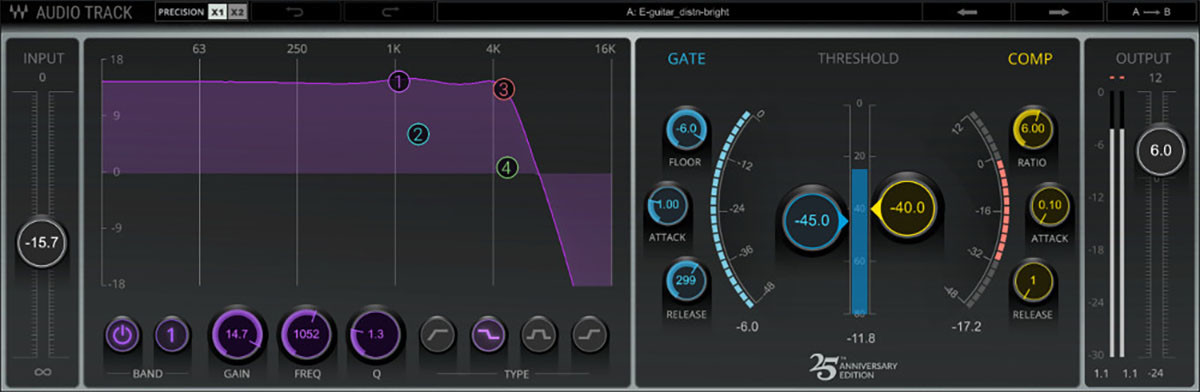
Task: Select the high cut filter type
Action: click(x=488, y=335)
